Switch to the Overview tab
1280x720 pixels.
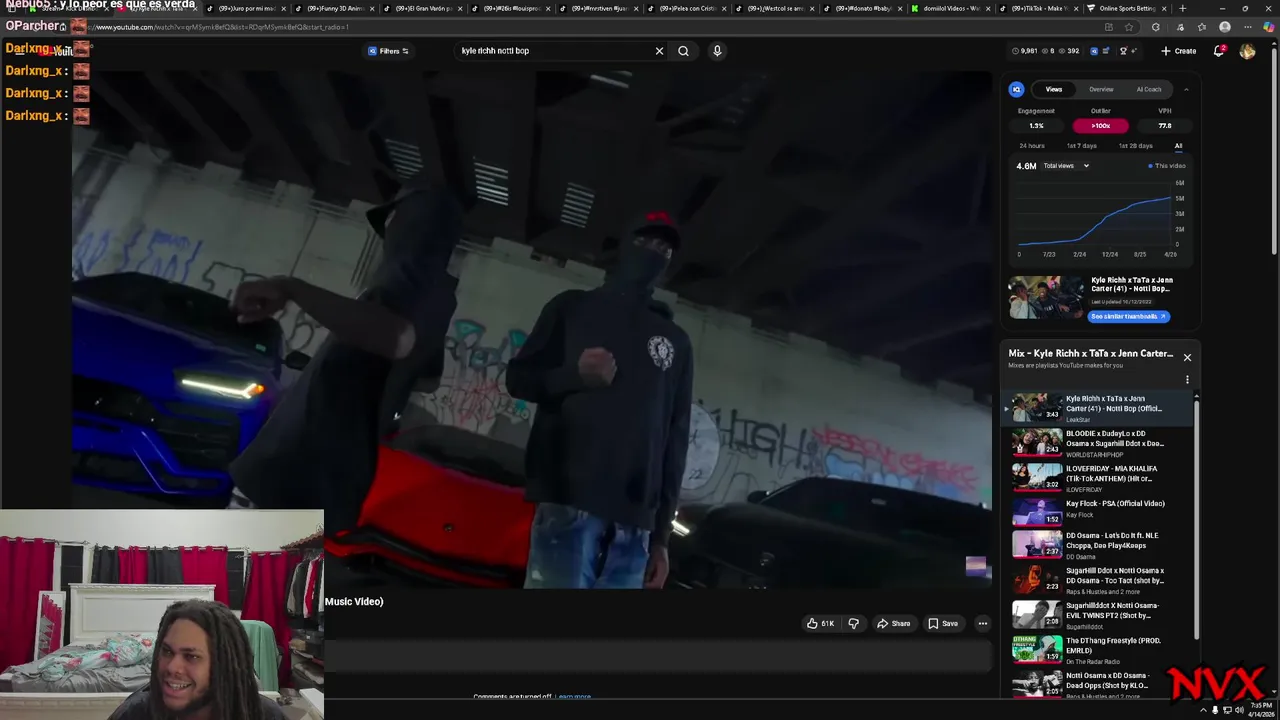click(1101, 89)
